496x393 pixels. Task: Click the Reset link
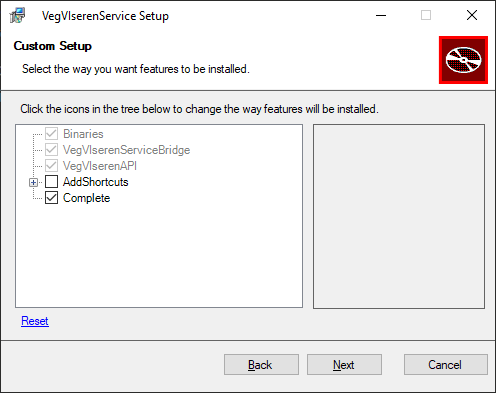pyautogui.click(x=35, y=321)
